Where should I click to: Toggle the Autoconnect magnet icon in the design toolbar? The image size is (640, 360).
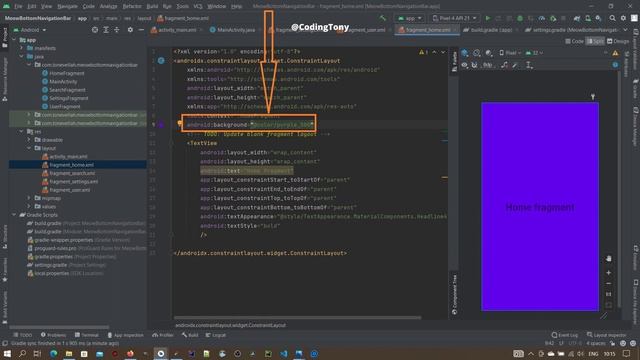point(474,65)
